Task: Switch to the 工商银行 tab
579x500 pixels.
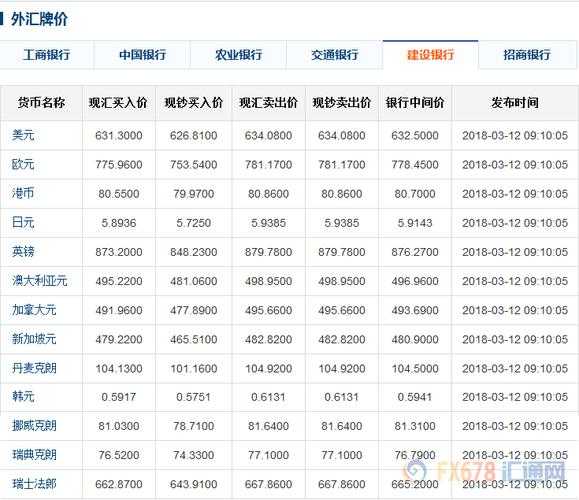Action: (x=46, y=55)
